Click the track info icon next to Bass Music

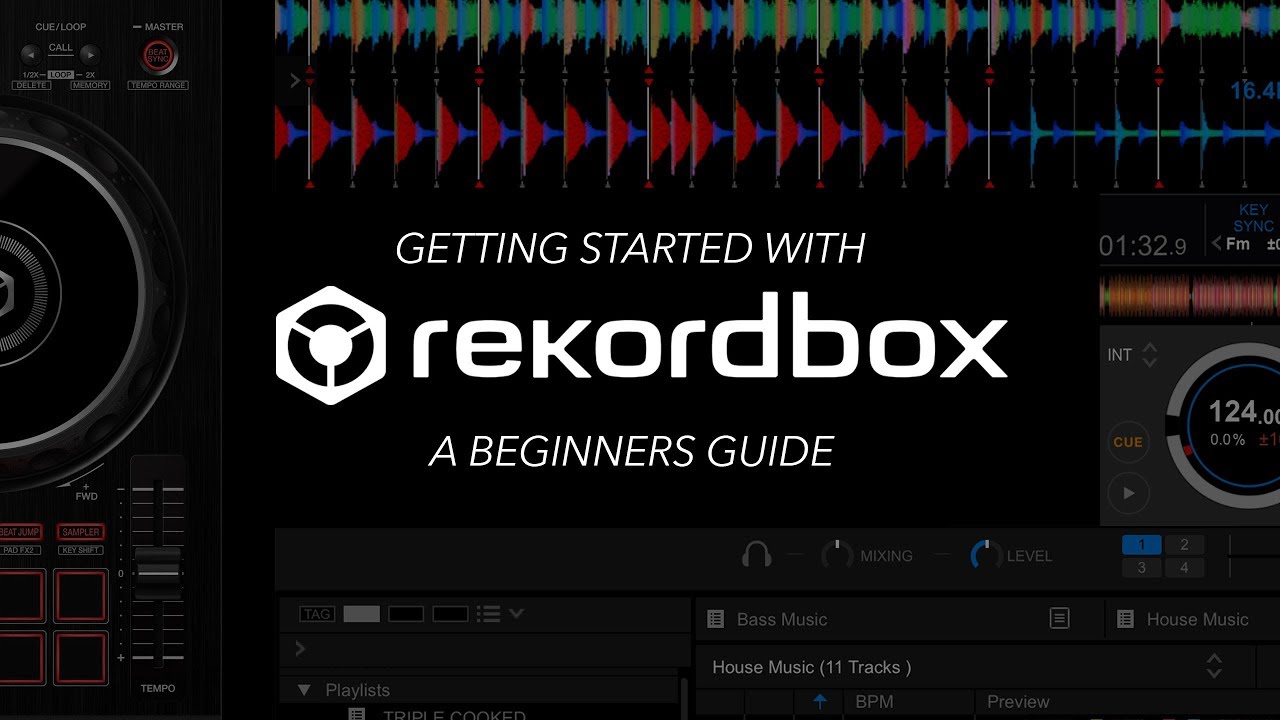(1059, 619)
